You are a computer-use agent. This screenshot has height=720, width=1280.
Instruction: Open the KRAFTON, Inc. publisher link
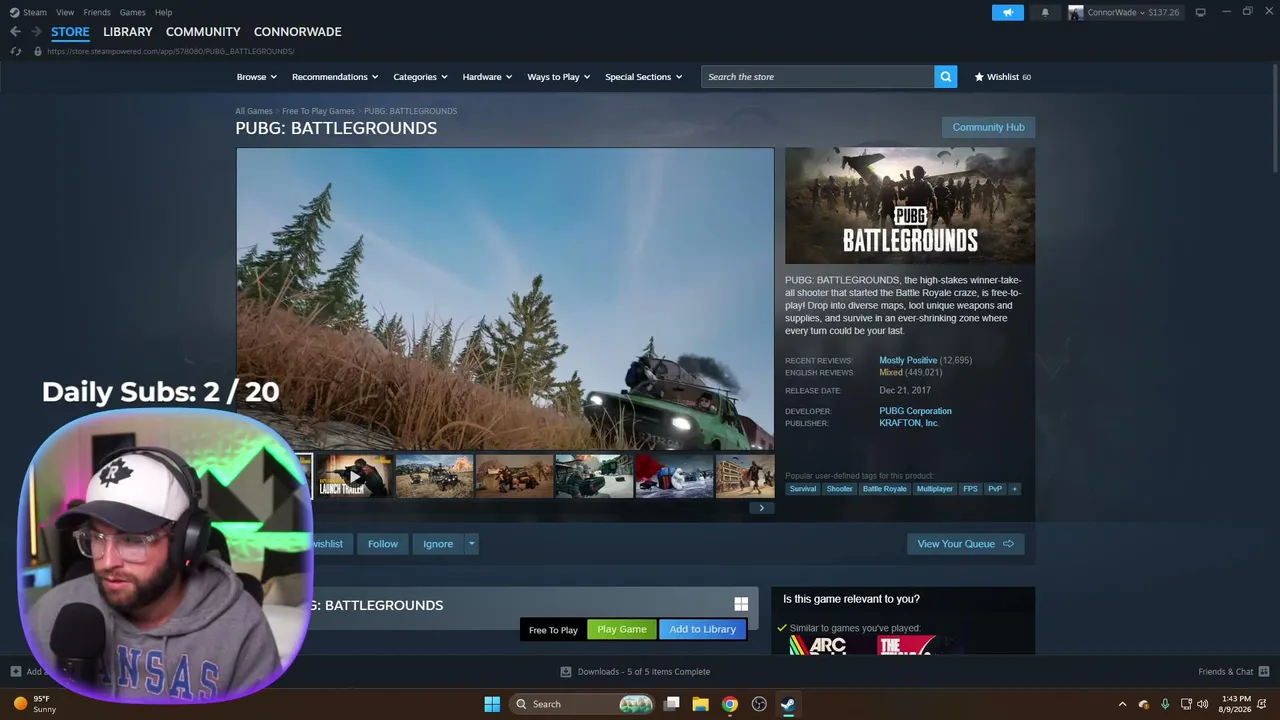[x=909, y=423]
